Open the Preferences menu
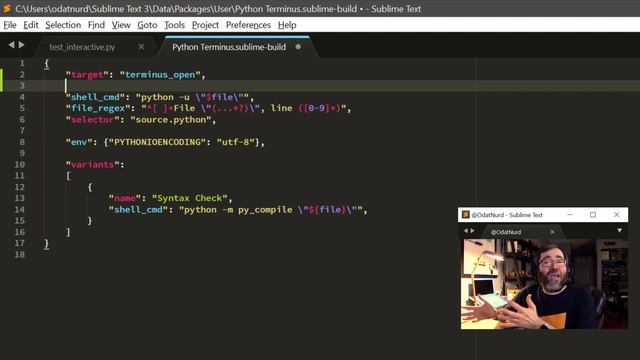 [x=248, y=25]
